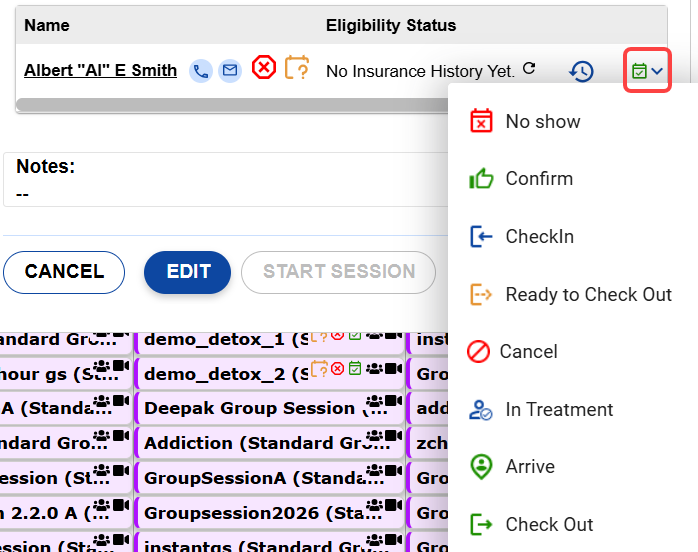The width and height of the screenshot is (698, 552).
Task: Set status to In Treatment
Action: [559, 409]
